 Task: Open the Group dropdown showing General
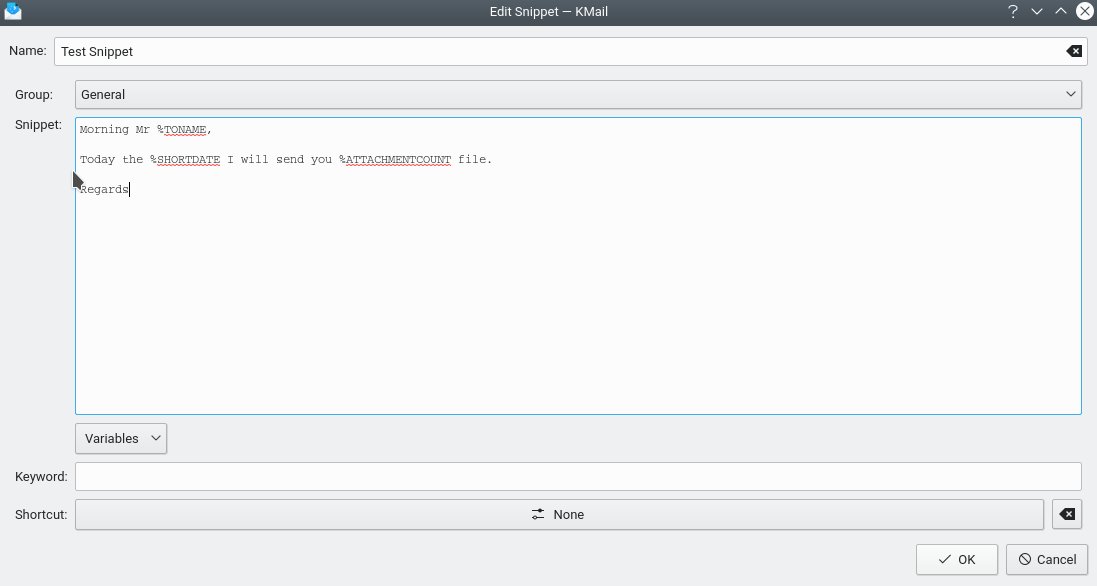(578, 94)
